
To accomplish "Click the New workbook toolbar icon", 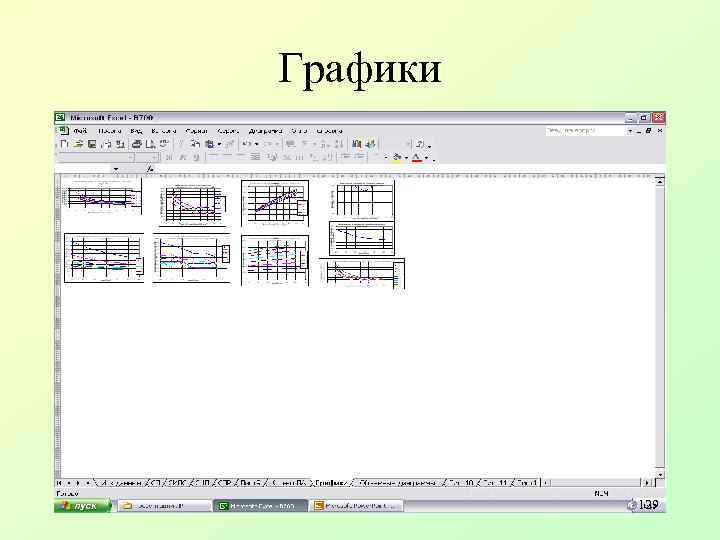I will pyautogui.click(x=64, y=144).
